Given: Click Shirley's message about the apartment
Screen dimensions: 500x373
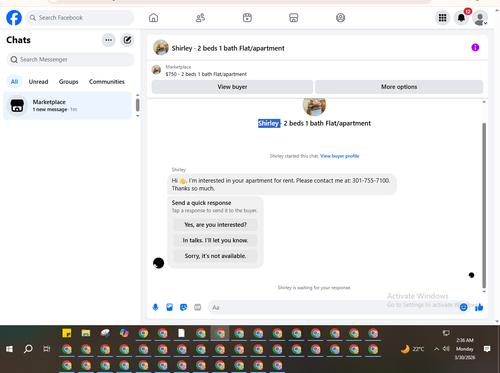Looking at the screenshot, I should click(282, 184).
